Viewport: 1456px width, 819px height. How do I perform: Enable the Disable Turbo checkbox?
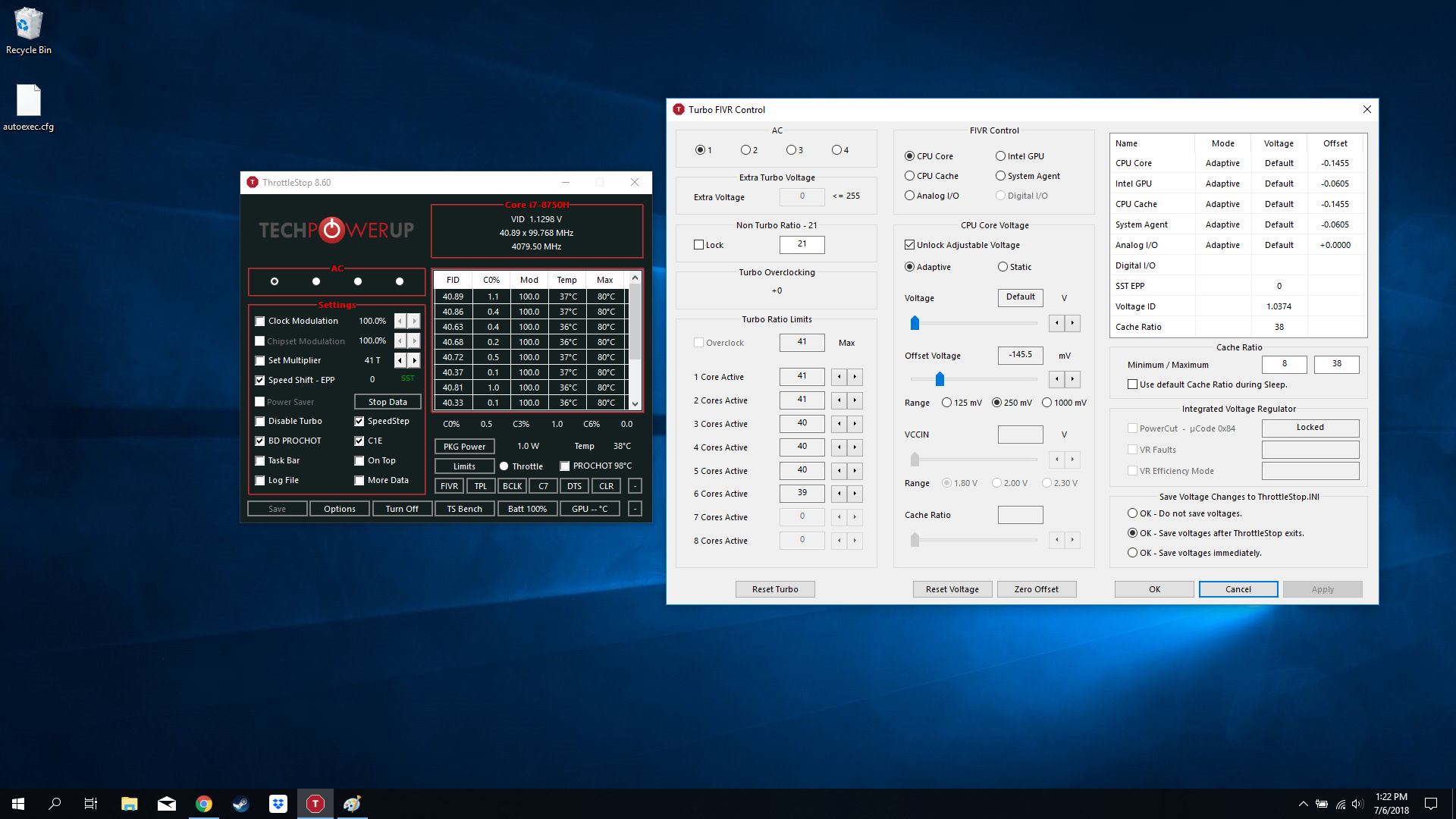tap(260, 422)
